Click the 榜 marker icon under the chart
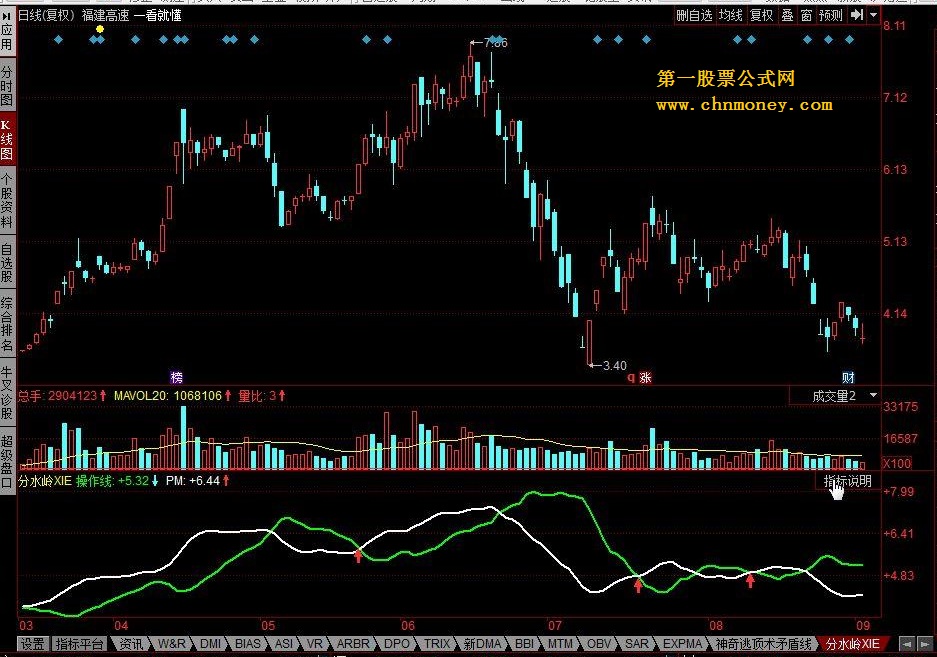 tap(176, 377)
